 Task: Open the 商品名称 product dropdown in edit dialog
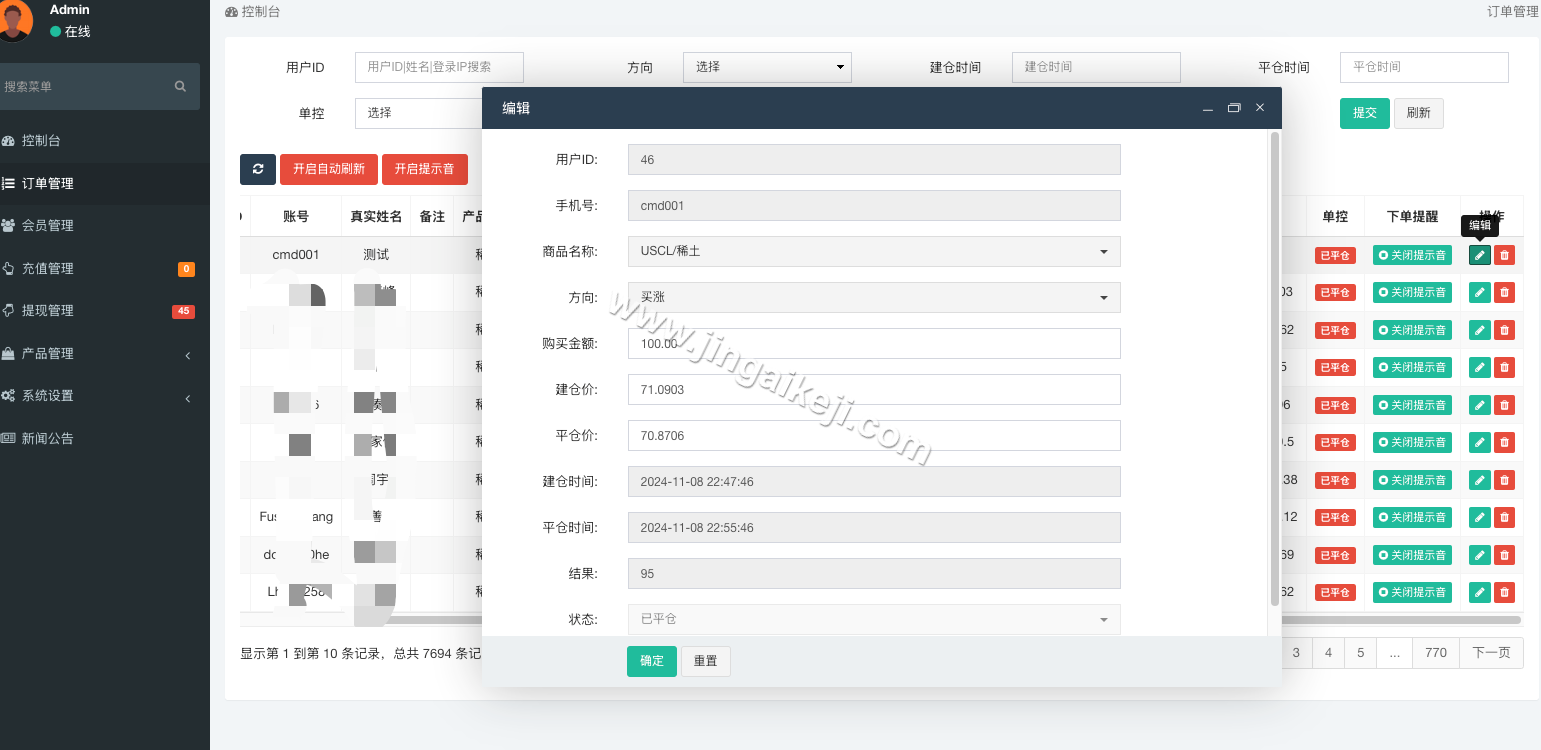tap(873, 251)
